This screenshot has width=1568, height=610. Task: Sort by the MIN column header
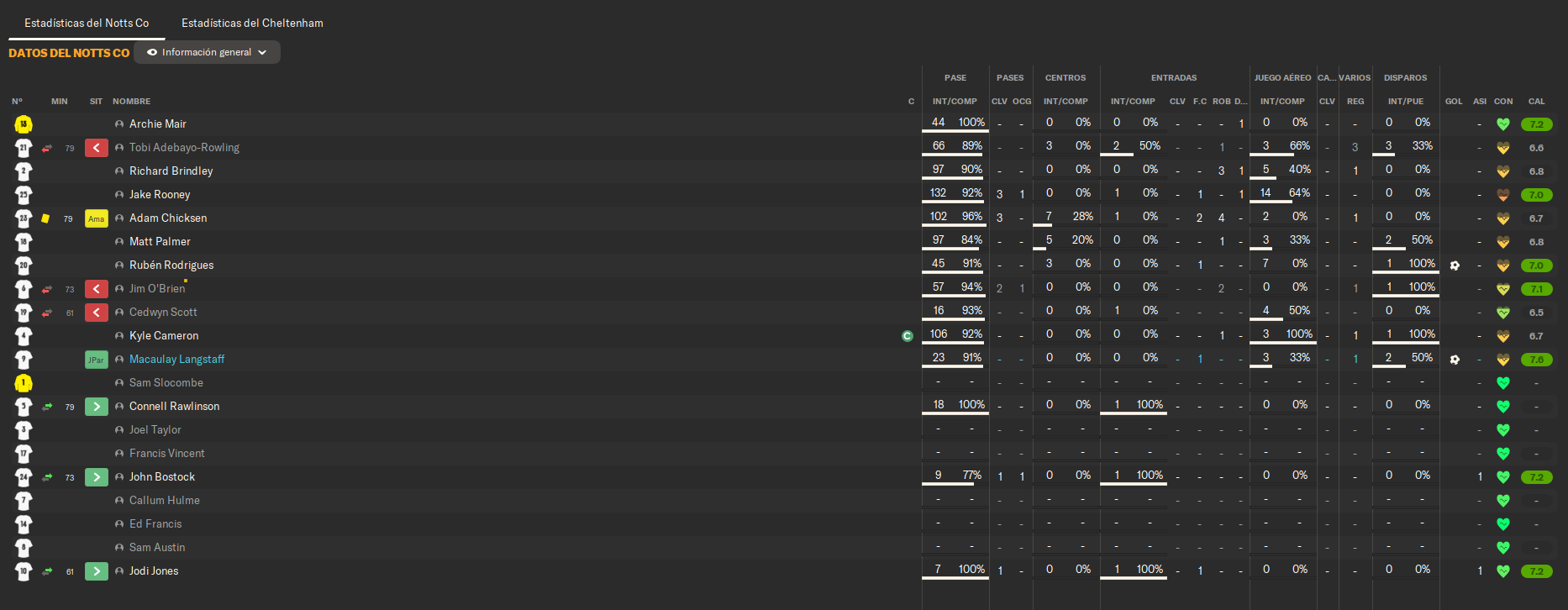(x=60, y=102)
